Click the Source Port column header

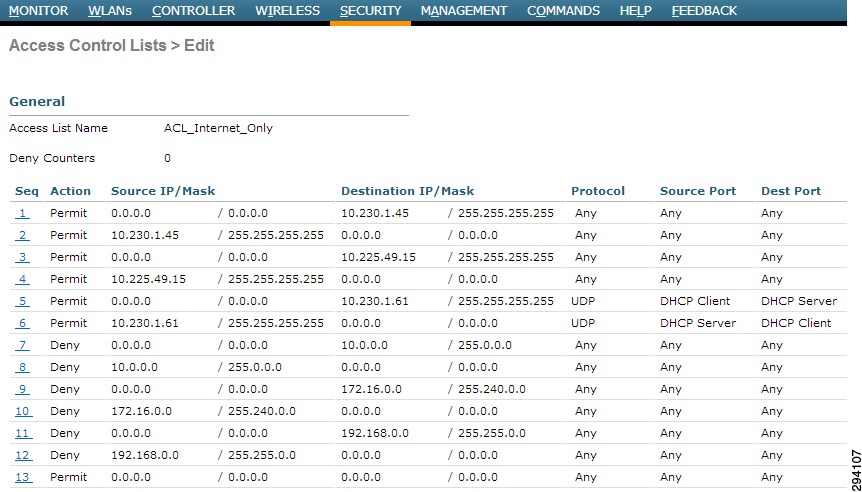[698, 191]
